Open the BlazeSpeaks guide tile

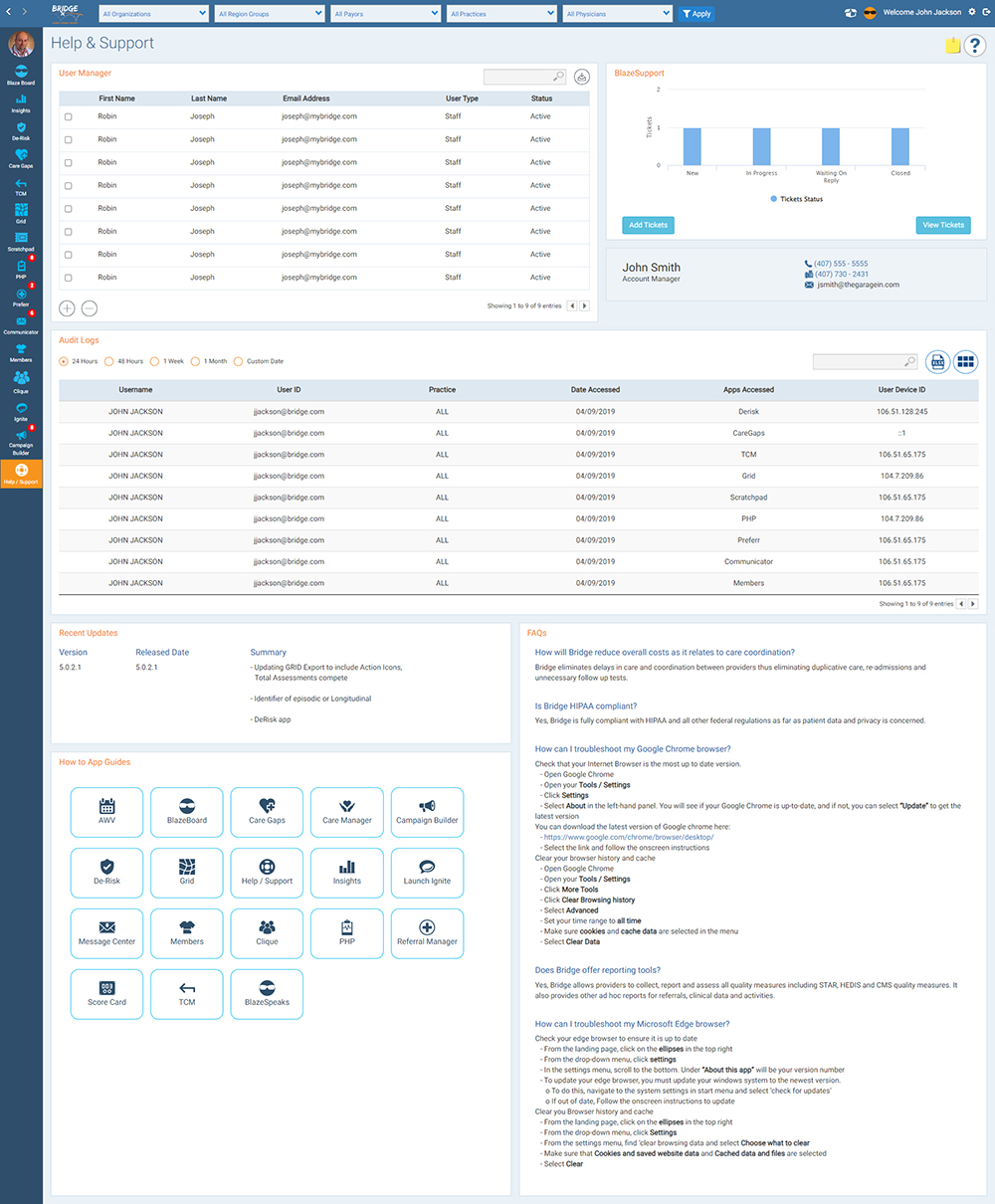[267, 994]
